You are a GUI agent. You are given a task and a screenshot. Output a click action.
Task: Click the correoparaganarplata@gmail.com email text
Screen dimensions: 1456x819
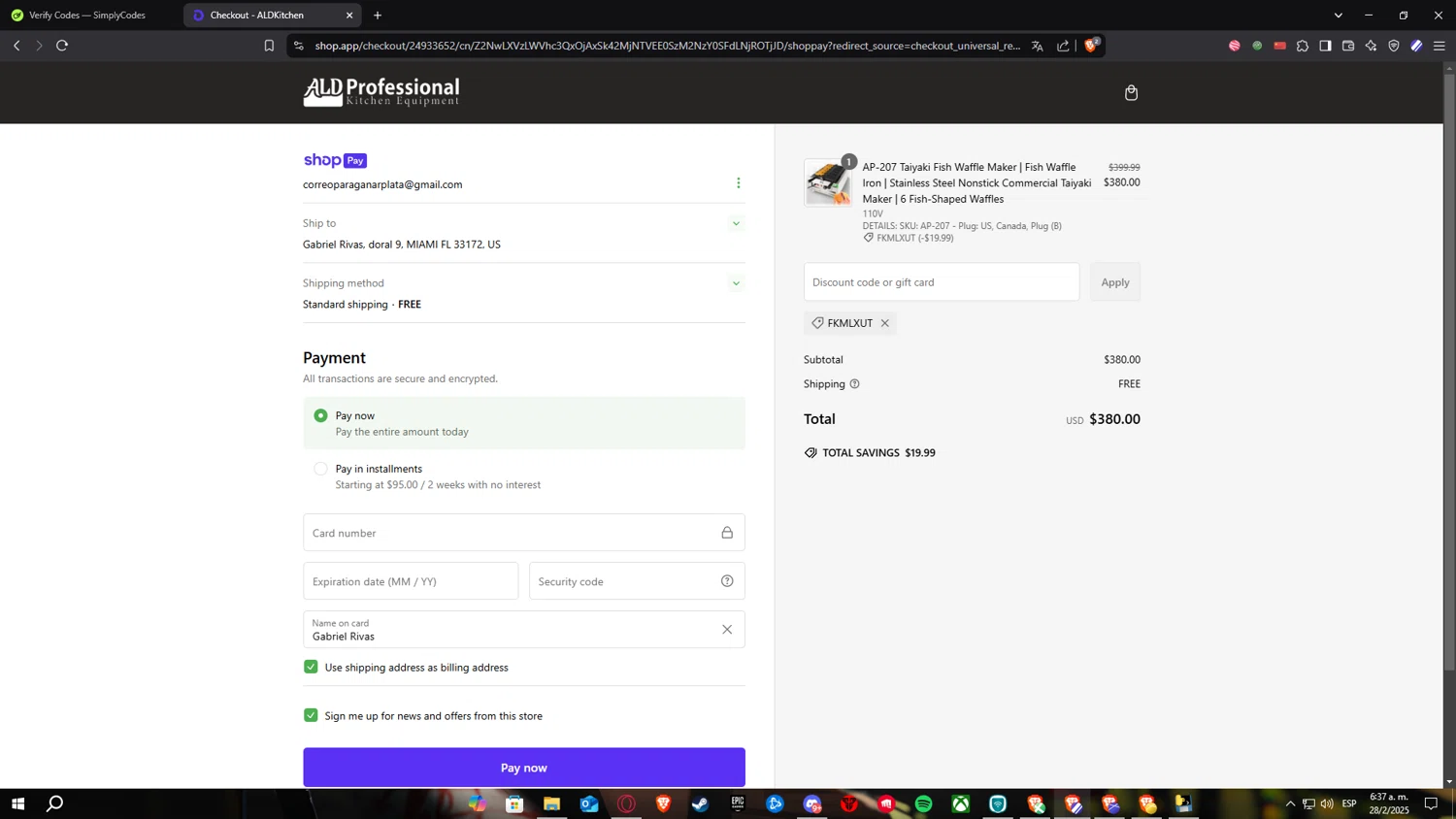coord(382,184)
